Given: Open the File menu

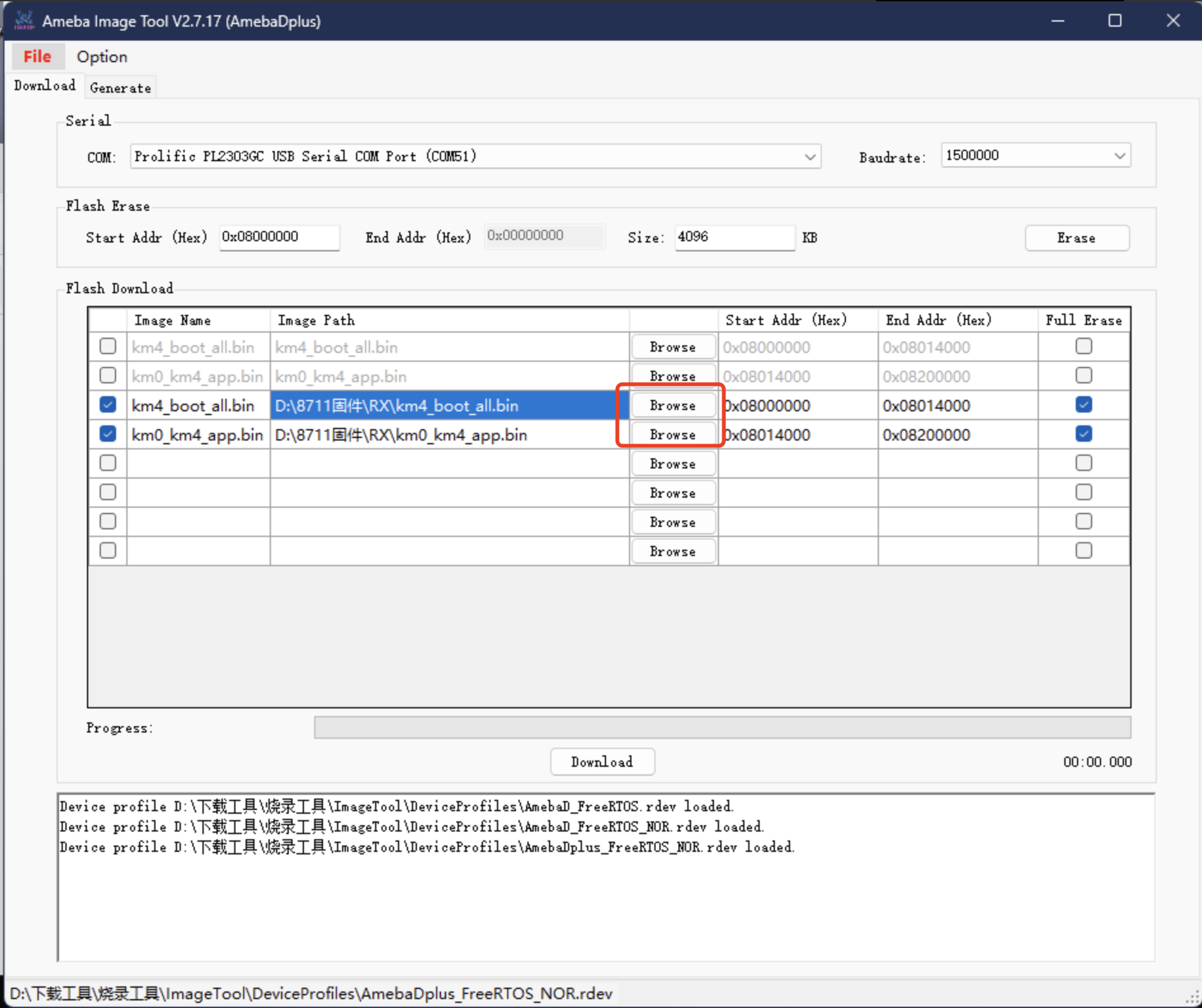Looking at the screenshot, I should [x=37, y=56].
